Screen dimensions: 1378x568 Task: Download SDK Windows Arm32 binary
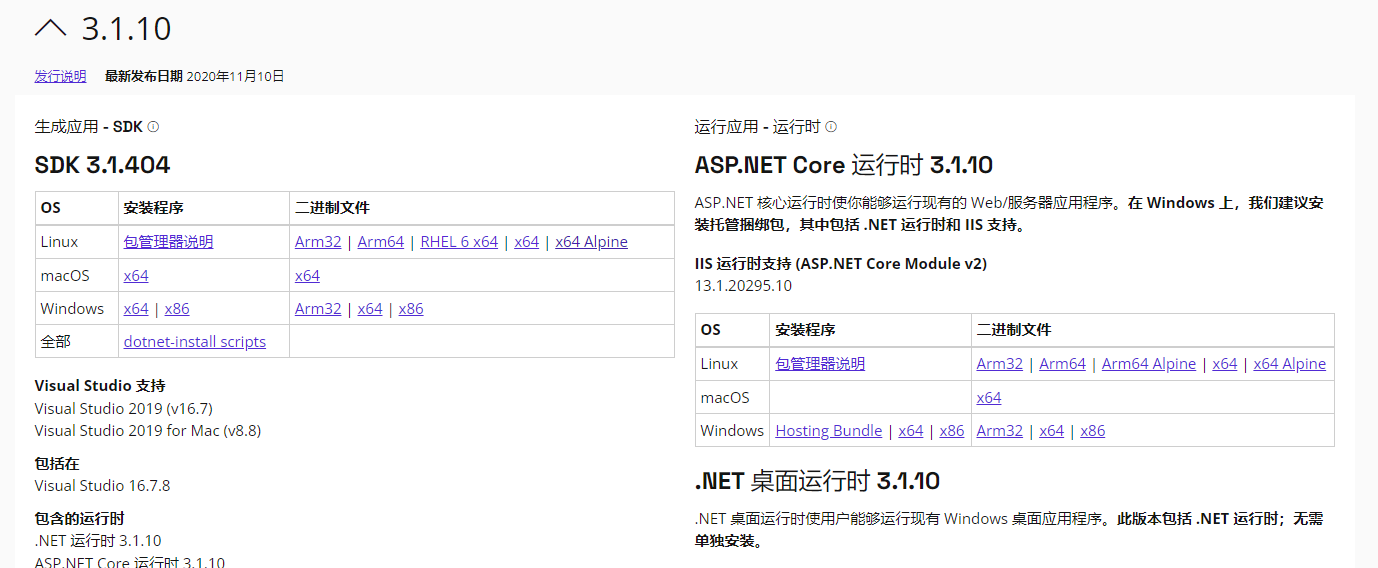pyautogui.click(x=318, y=309)
